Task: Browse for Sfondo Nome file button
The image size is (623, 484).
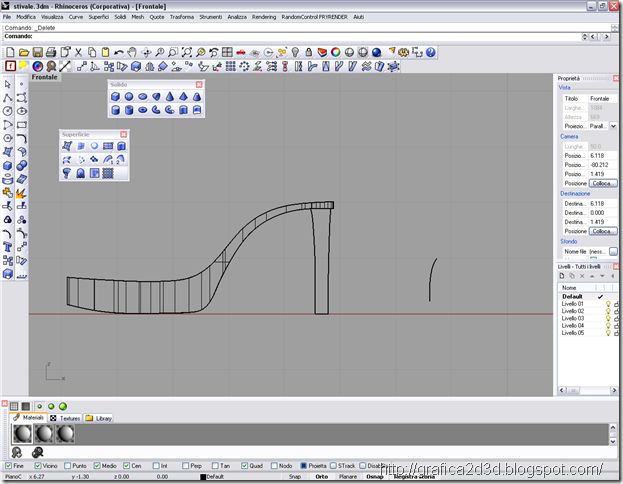Action: pos(613,251)
